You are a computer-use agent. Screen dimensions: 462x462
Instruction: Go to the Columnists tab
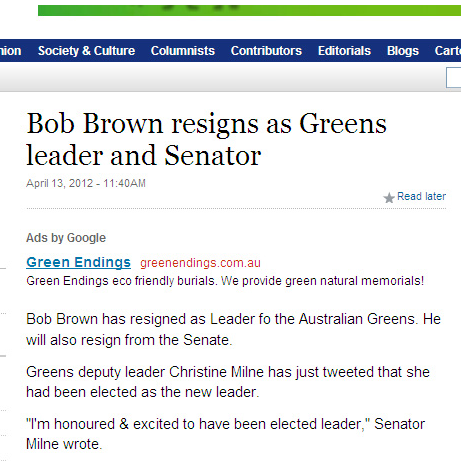pos(183,51)
